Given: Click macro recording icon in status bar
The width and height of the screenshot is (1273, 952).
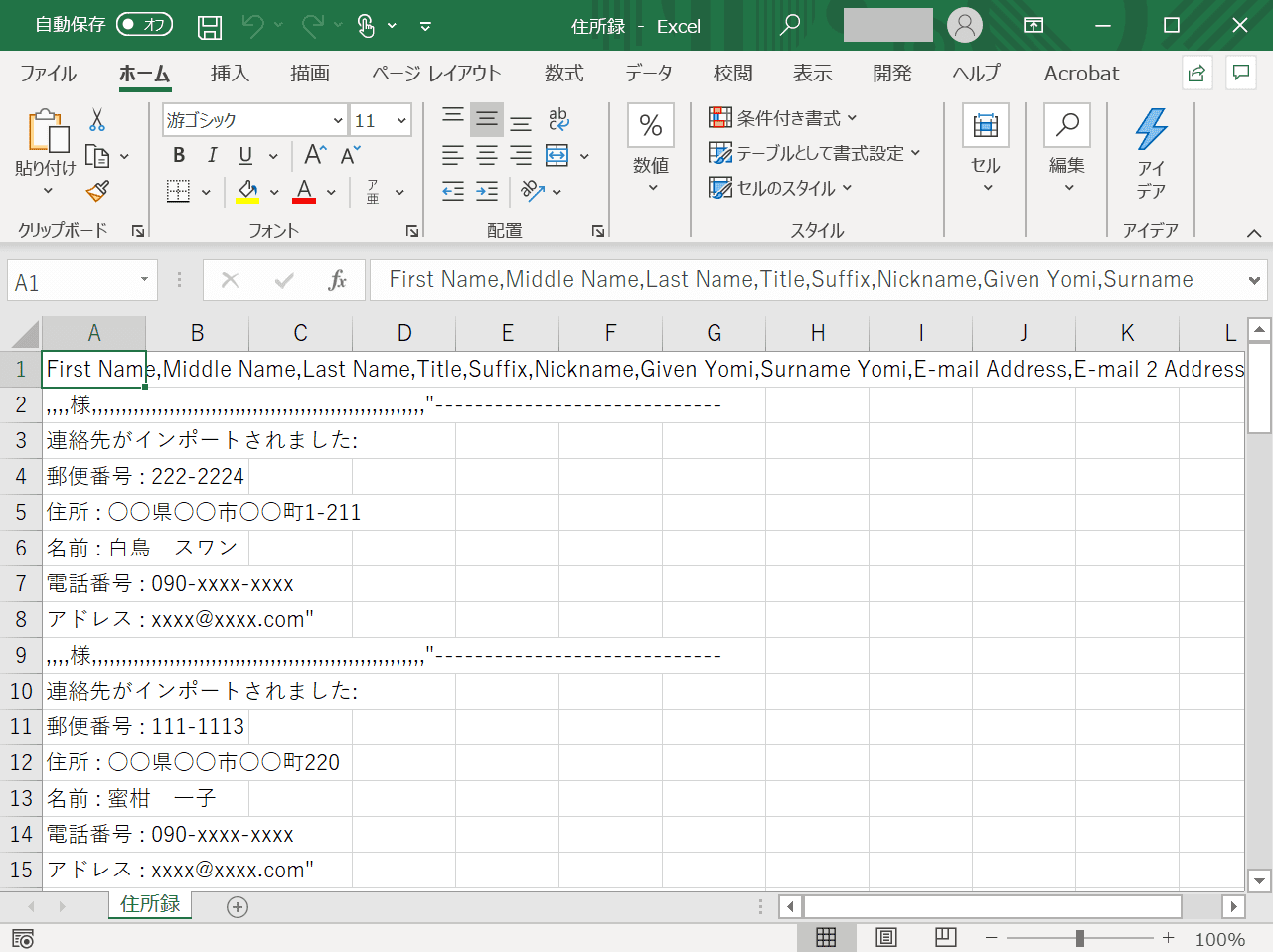Looking at the screenshot, I should click(x=23, y=938).
